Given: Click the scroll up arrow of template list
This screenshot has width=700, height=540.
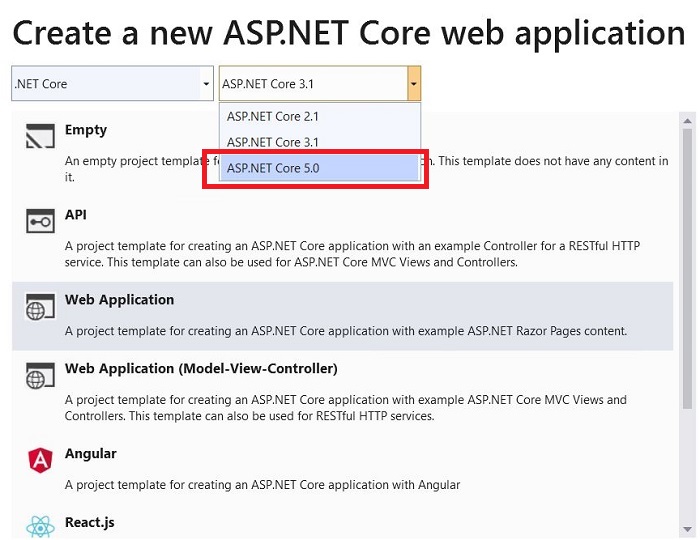Looking at the screenshot, I should coord(687,120).
